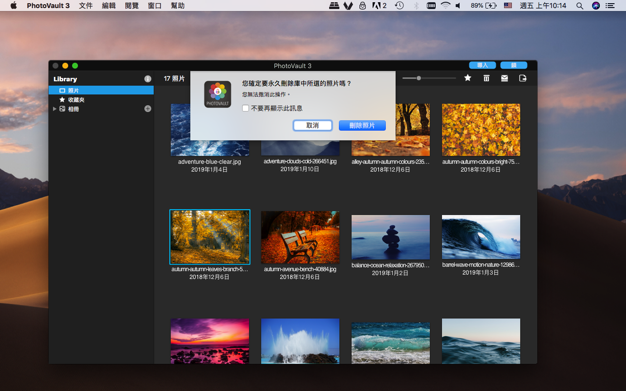
Task: Select 收藏夾 in Library sidebar
Action: tap(101, 99)
